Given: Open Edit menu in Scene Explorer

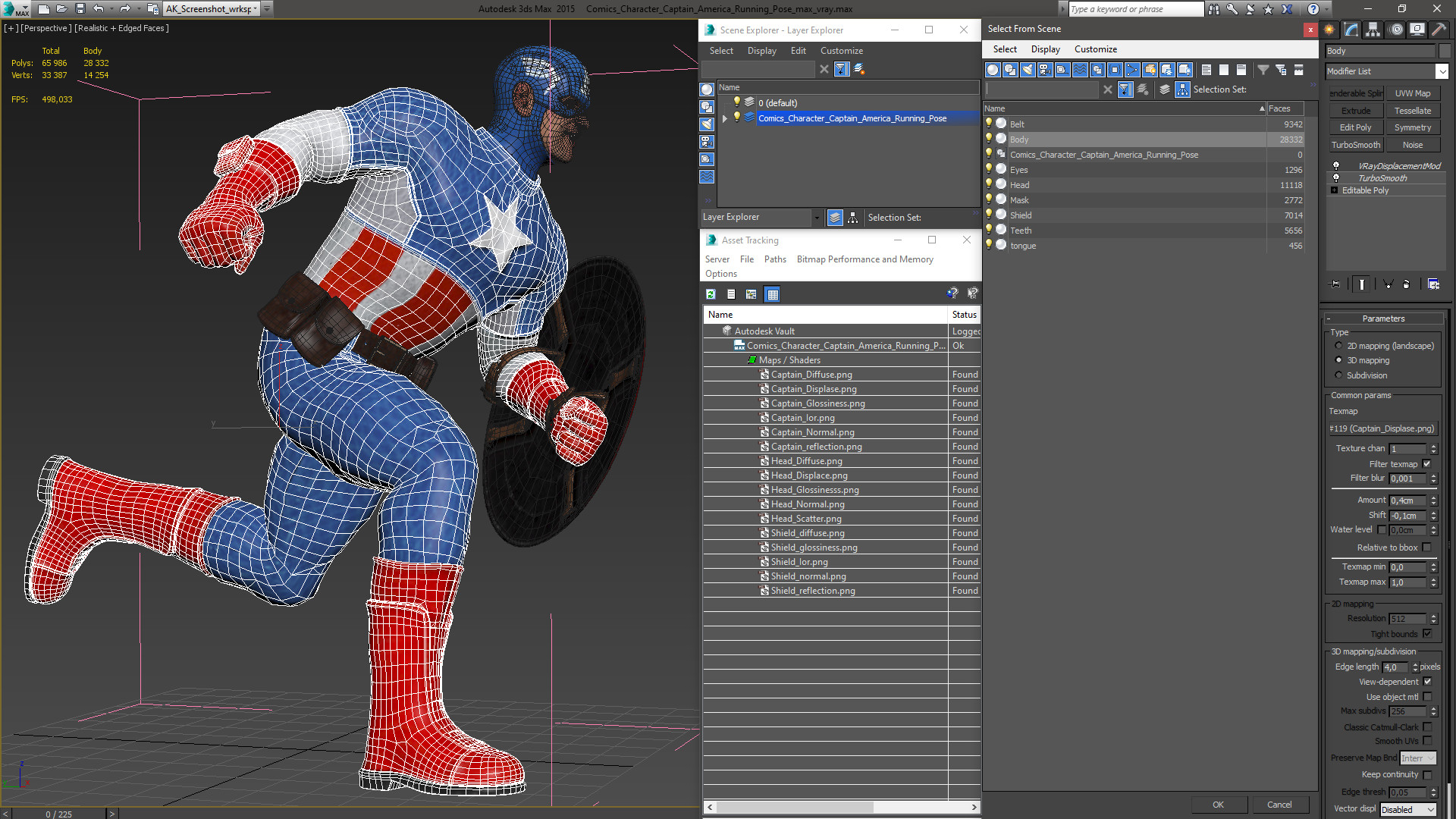Looking at the screenshot, I should pos(798,51).
